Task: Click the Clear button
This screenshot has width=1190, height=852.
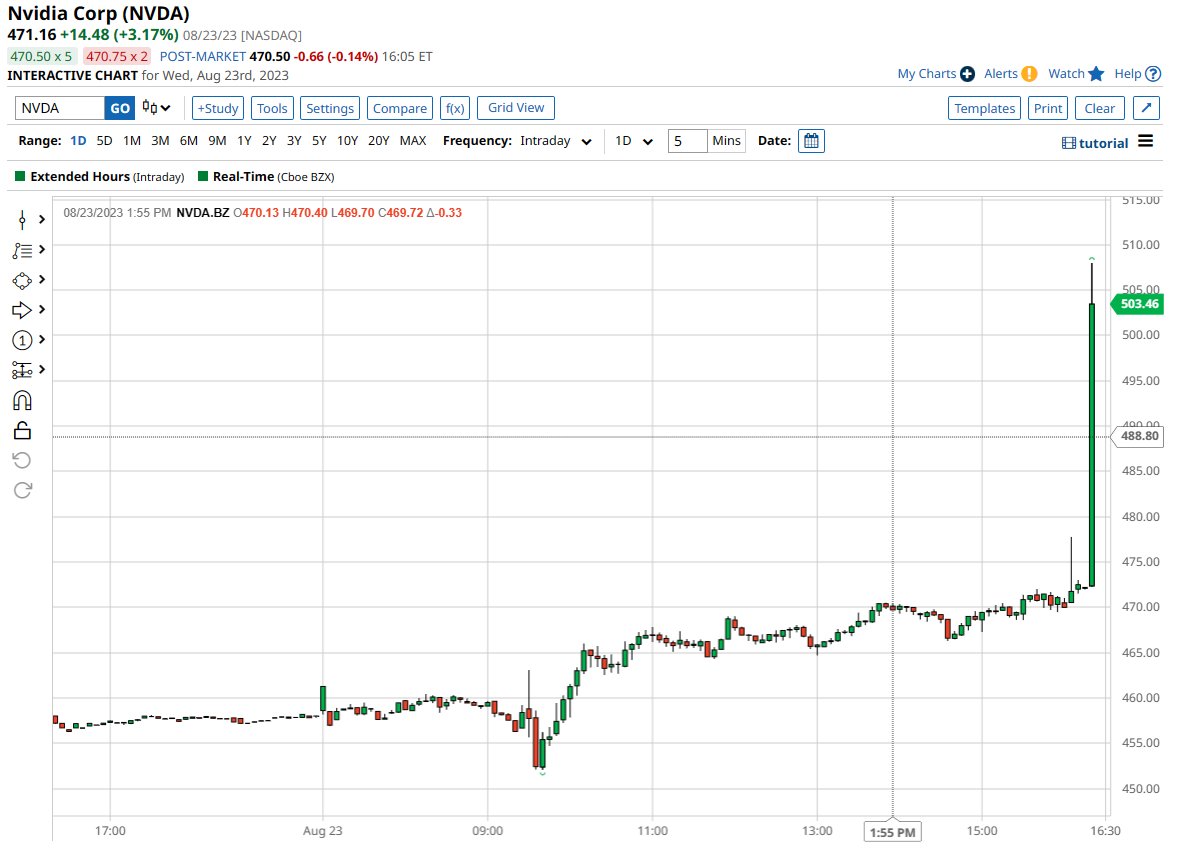Action: coord(1100,108)
